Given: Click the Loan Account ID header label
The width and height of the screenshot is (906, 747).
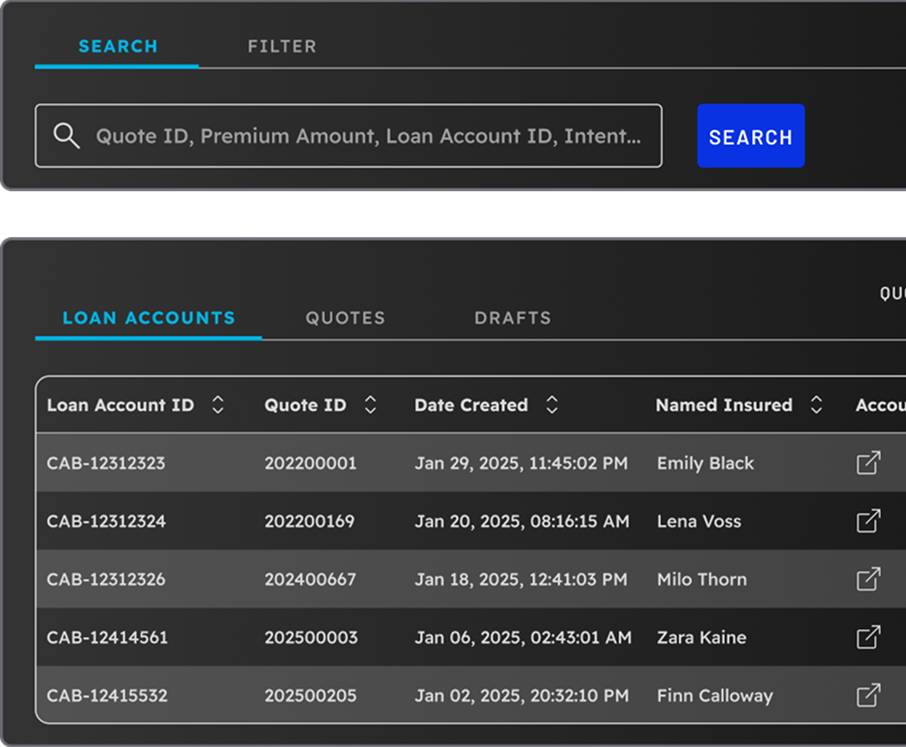Looking at the screenshot, I should tap(120, 405).
